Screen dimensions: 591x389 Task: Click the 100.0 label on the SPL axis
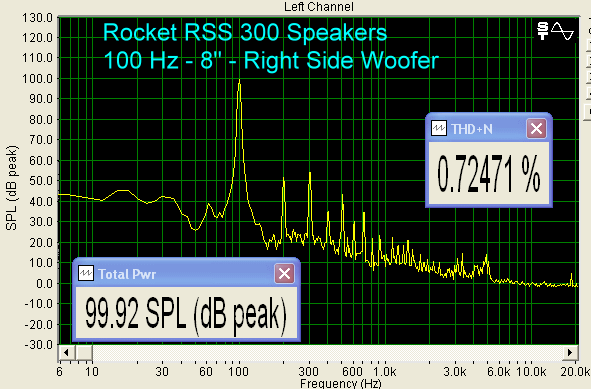tap(37, 79)
